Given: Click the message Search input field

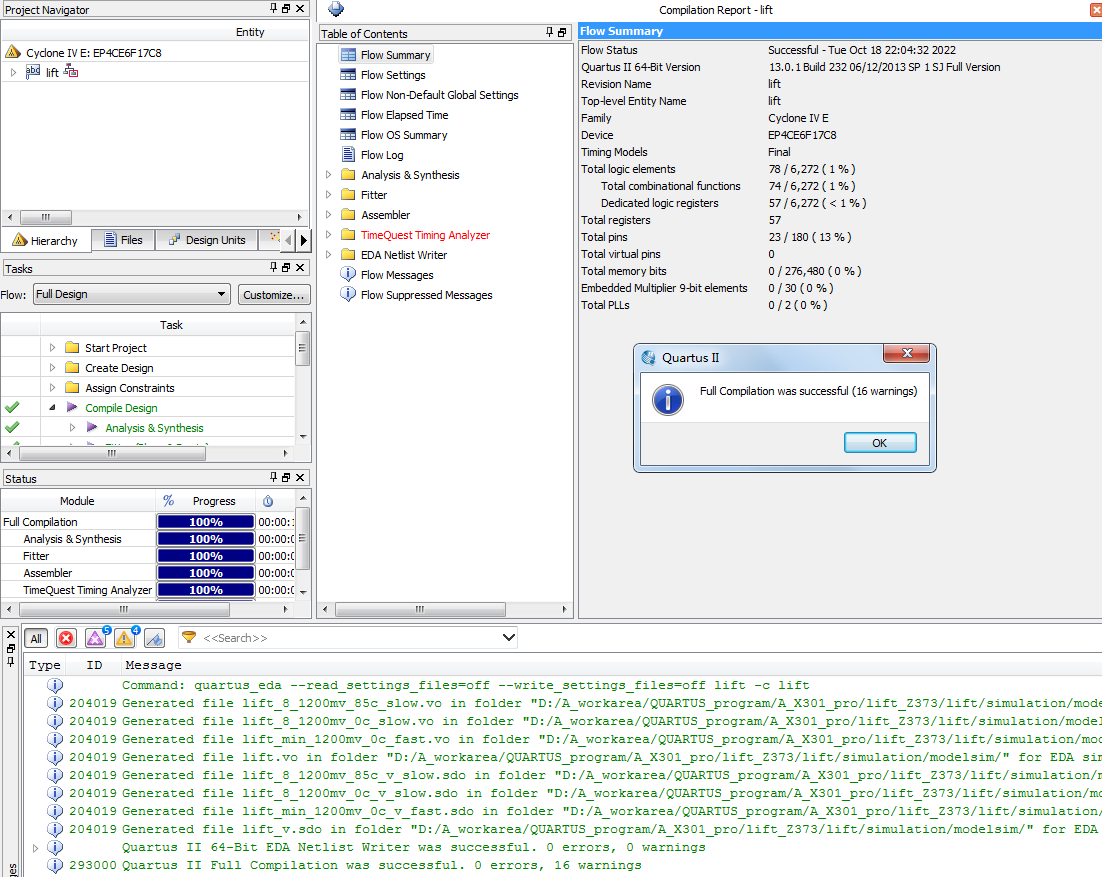Looking at the screenshot, I should click(x=350, y=638).
